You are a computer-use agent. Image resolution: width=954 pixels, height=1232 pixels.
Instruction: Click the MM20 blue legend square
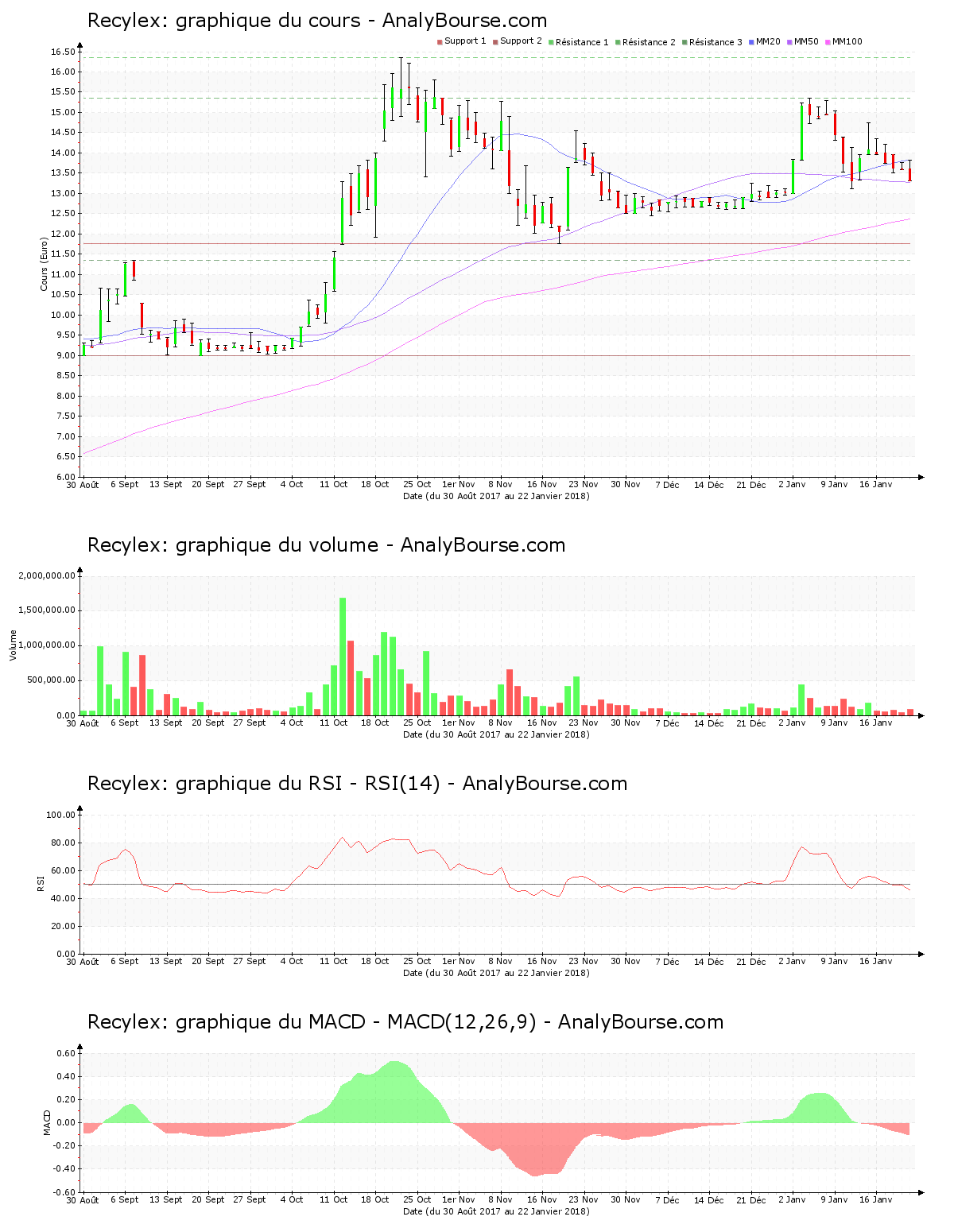[751, 42]
